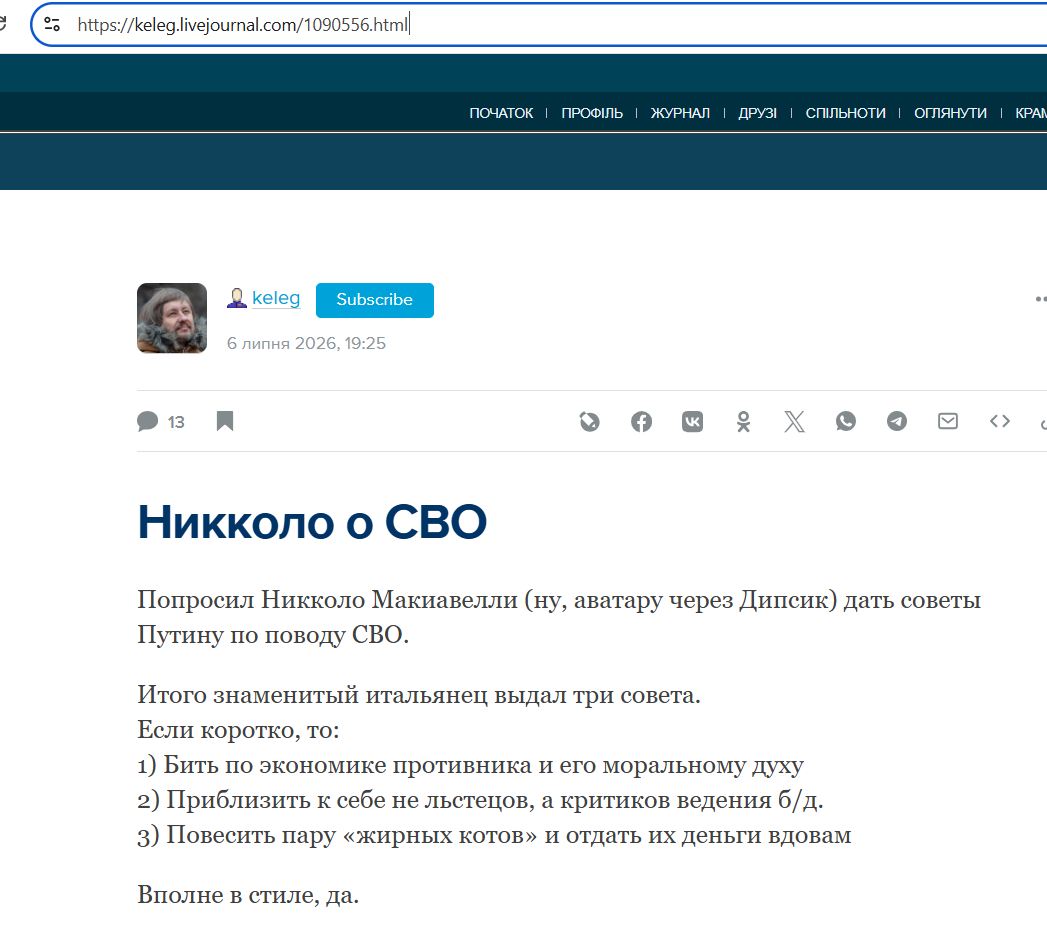Screen dimensions: 1047x934
Task: Share the post via Telegram
Action: point(897,421)
